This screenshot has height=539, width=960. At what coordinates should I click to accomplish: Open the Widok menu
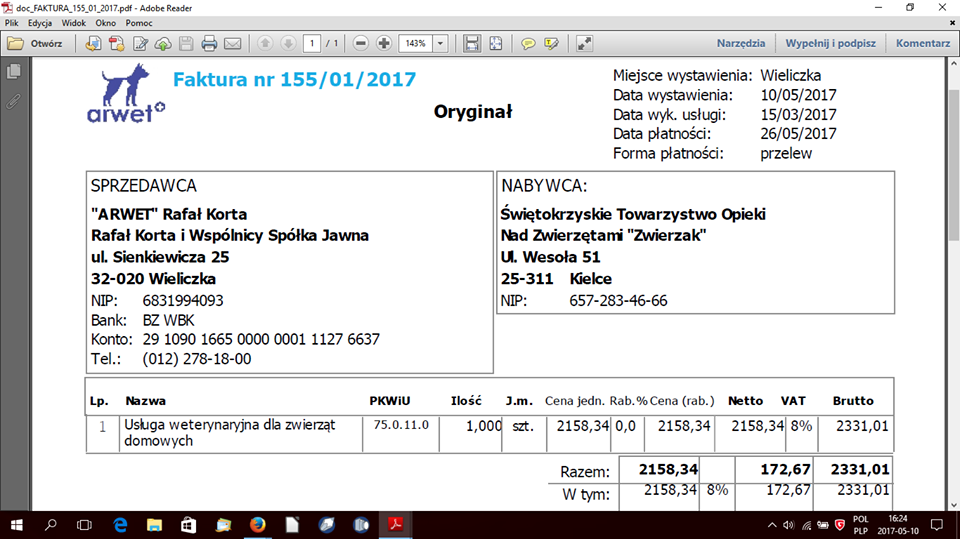tap(73, 21)
